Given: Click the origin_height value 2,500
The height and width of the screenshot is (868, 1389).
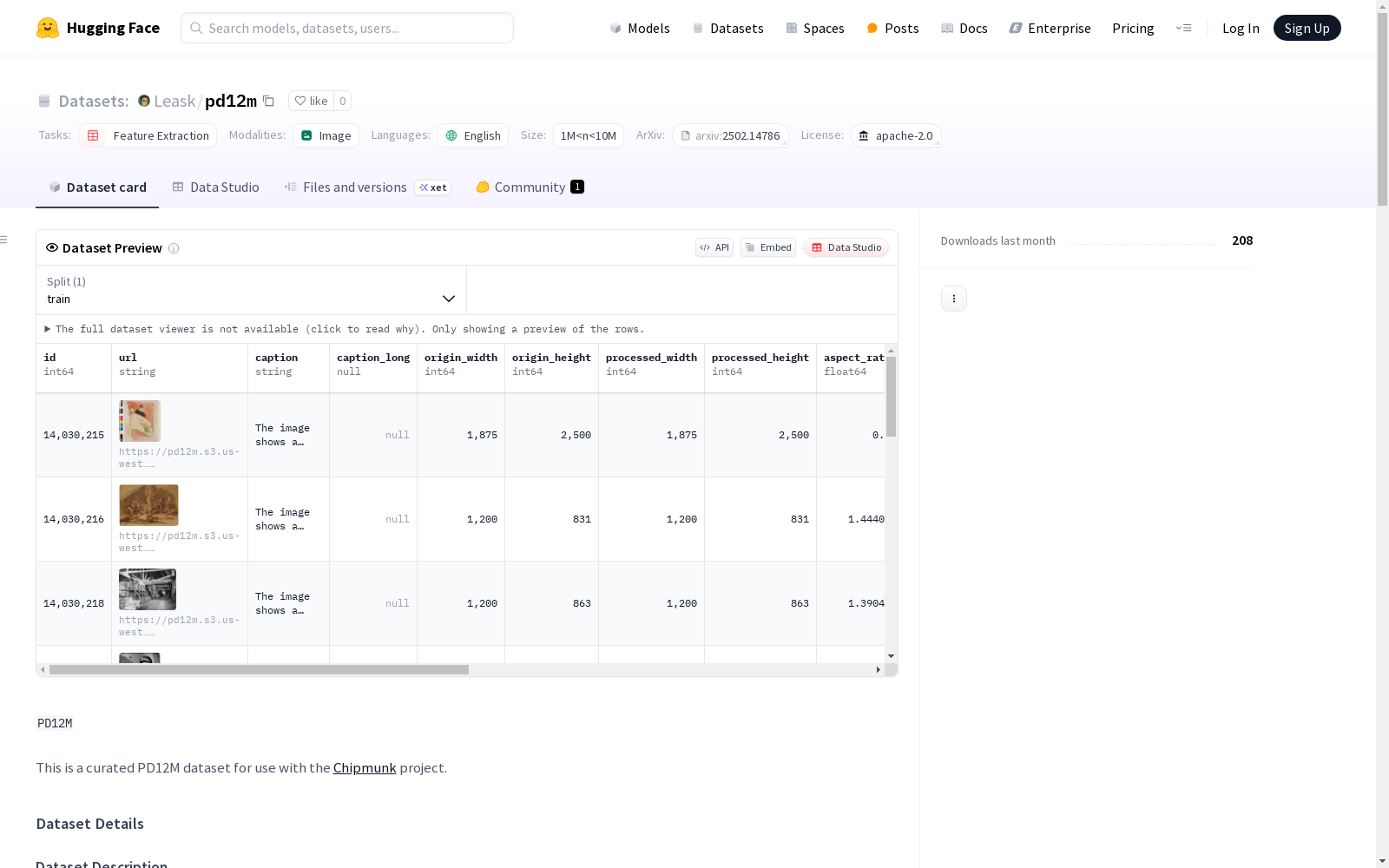Looking at the screenshot, I should [576, 435].
